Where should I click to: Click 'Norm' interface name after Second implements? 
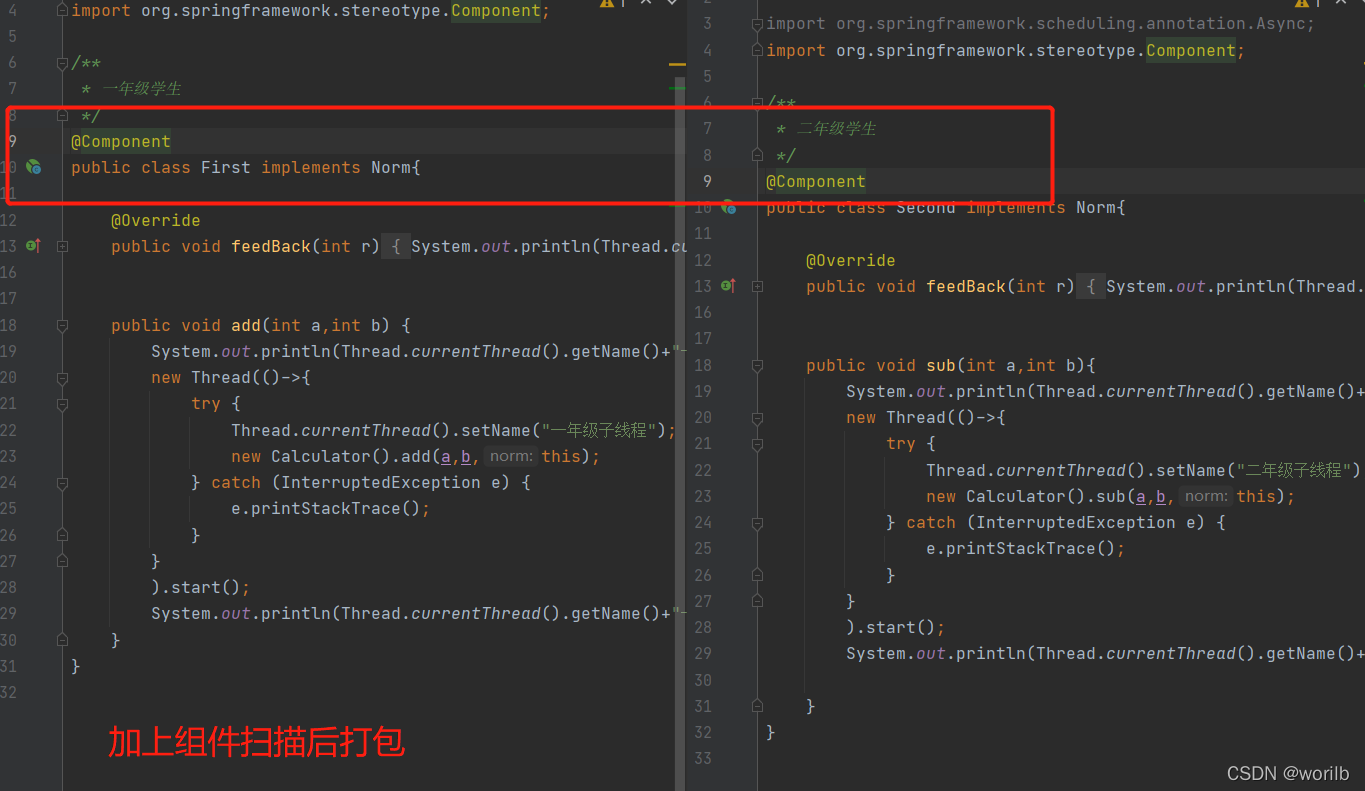tap(1096, 207)
